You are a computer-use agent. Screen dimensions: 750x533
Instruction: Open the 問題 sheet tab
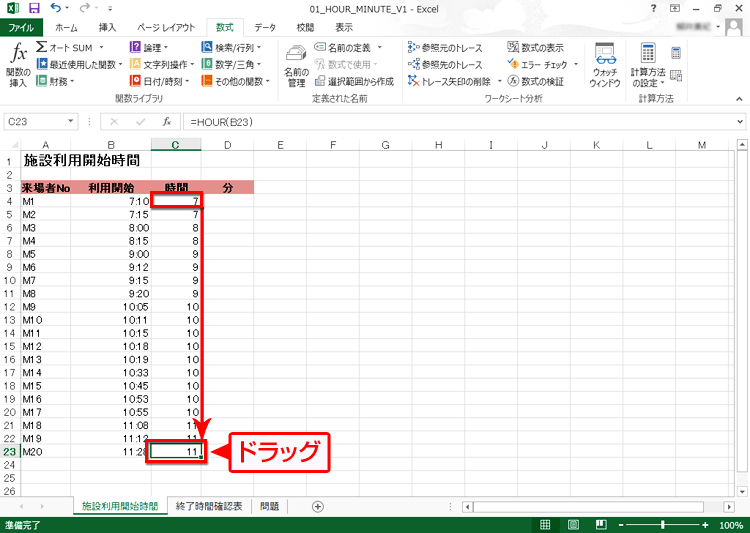pyautogui.click(x=269, y=506)
